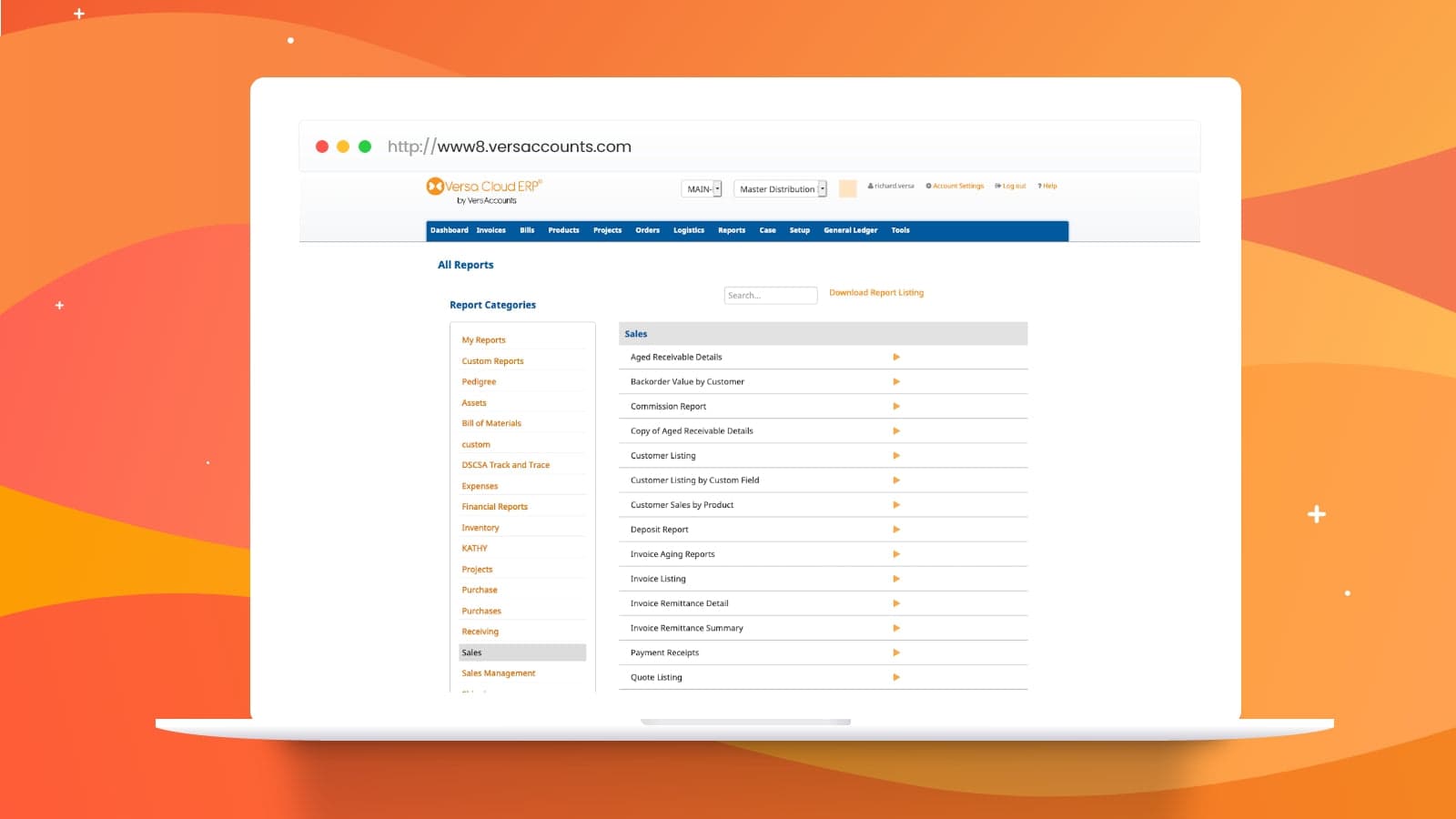
Task: Open Help using the question mark icon
Action: (1040, 186)
